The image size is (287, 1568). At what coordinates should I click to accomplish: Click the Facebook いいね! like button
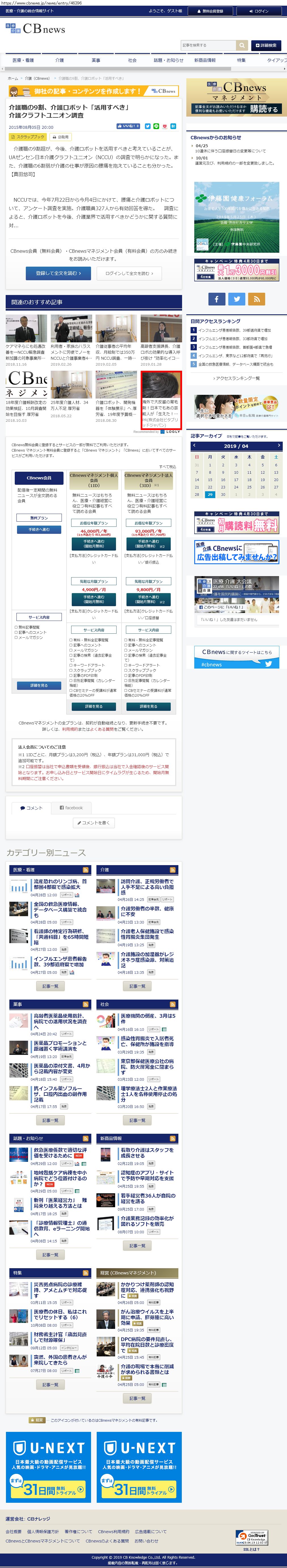tap(128, 126)
